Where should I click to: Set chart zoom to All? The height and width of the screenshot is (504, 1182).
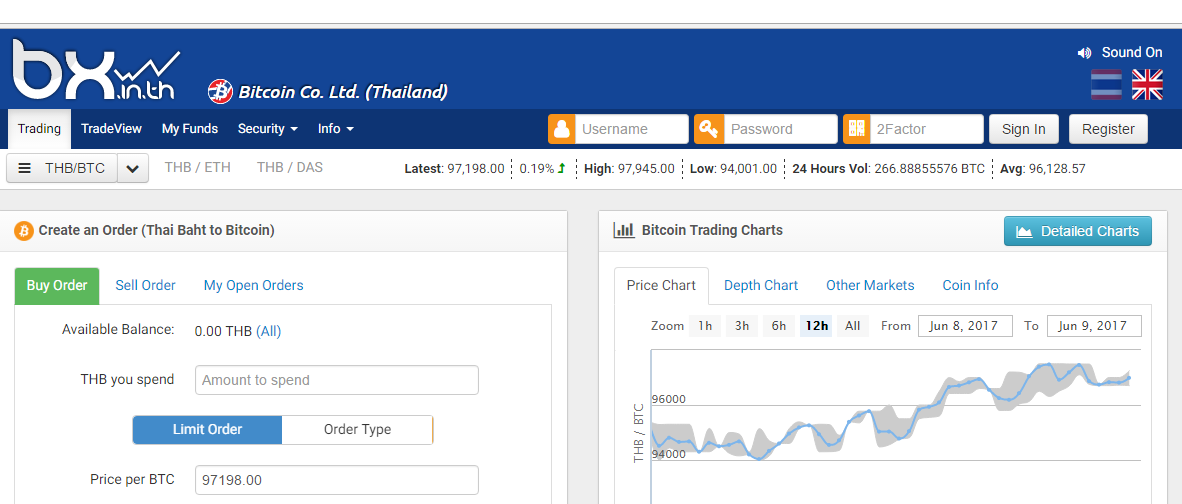coord(853,326)
